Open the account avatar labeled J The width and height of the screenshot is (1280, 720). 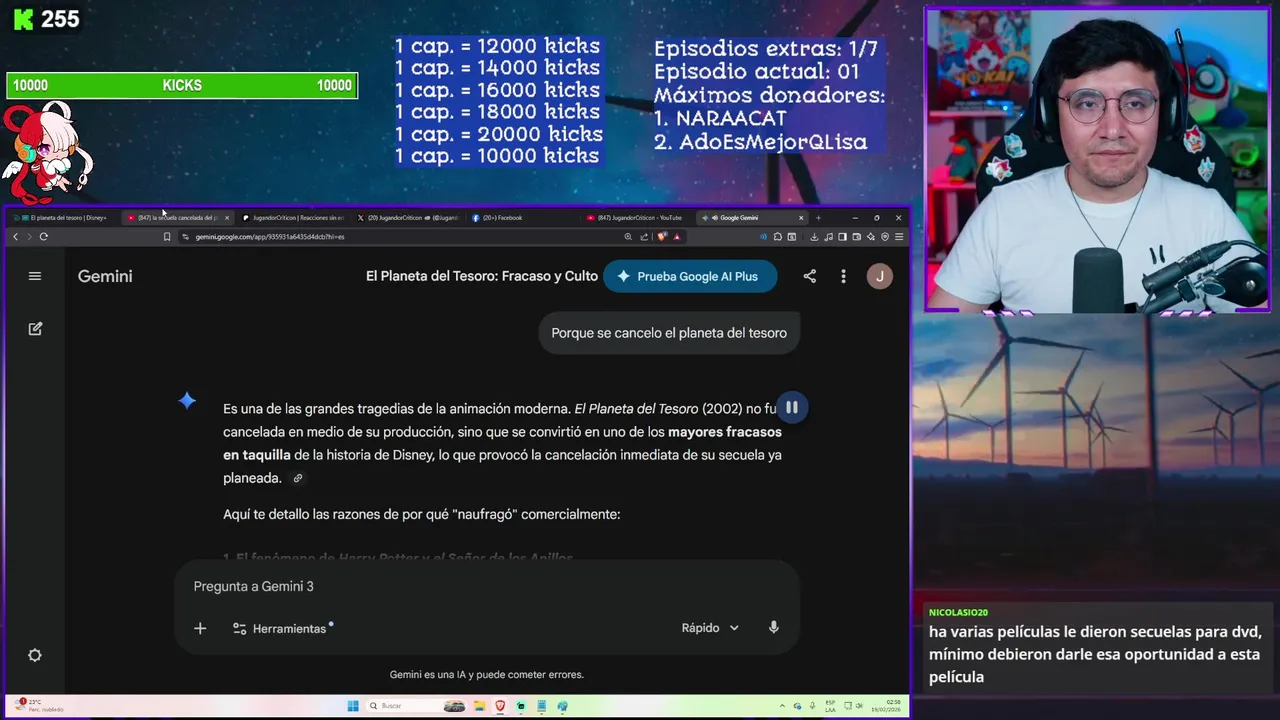pos(880,276)
